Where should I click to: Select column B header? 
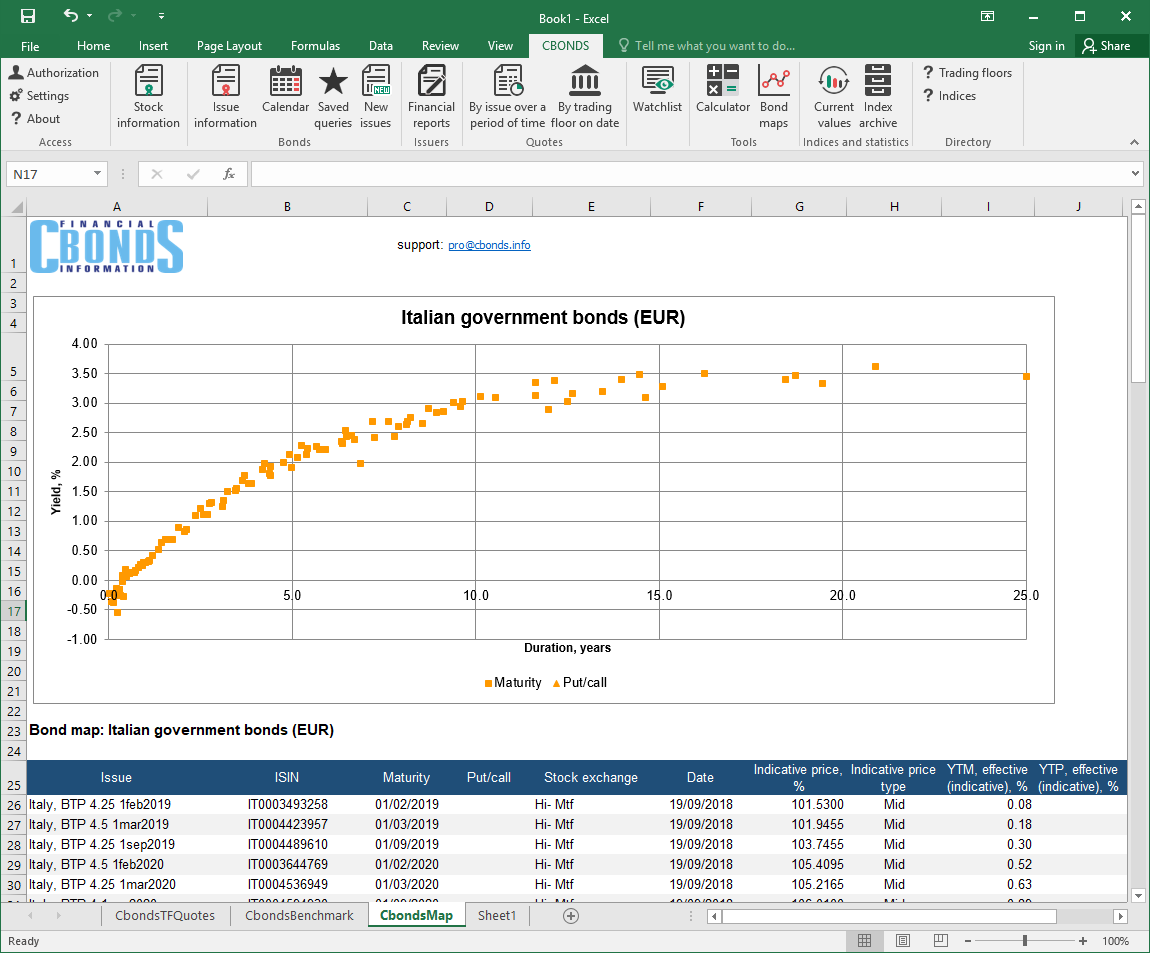(x=287, y=207)
